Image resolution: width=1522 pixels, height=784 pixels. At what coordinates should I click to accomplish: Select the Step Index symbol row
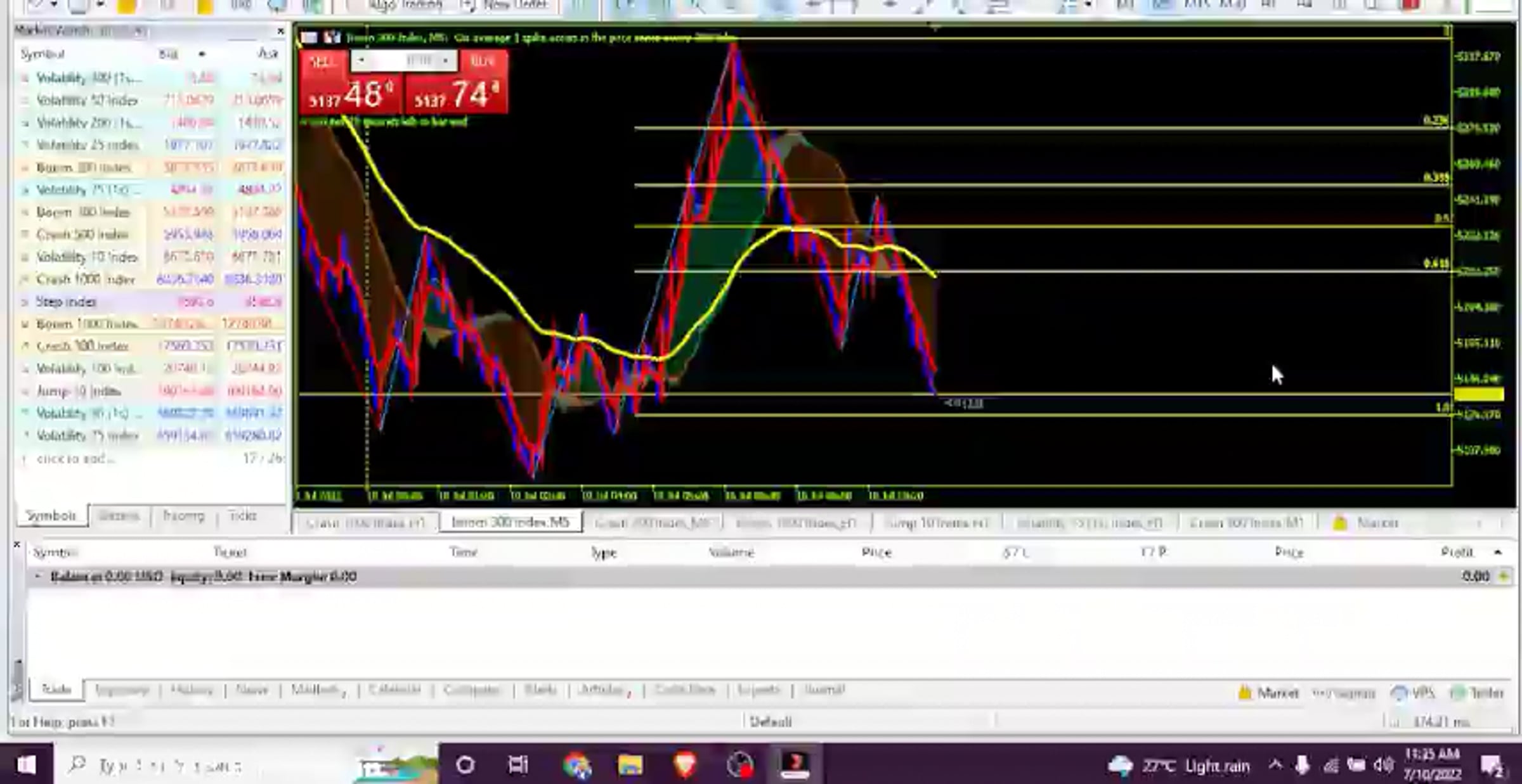[x=67, y=302]
